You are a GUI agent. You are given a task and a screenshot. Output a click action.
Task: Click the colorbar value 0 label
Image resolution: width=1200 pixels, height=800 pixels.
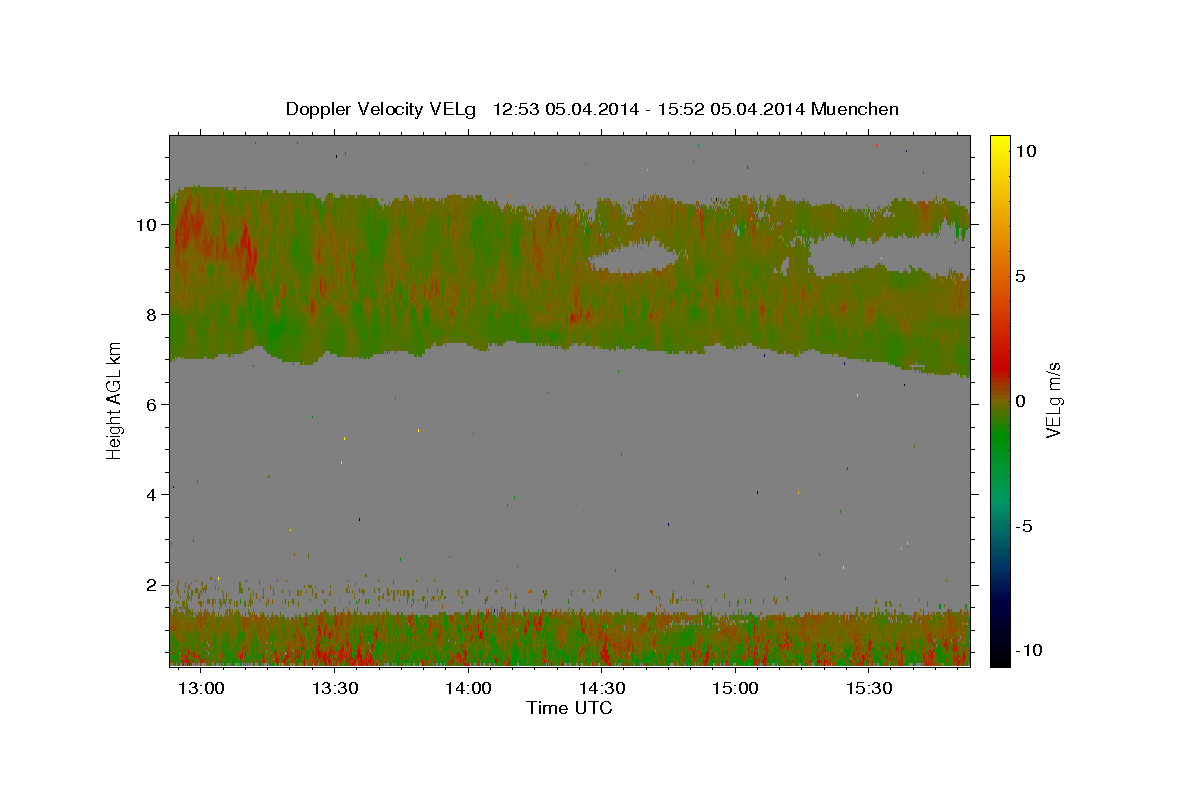(x=1020, y=401)
